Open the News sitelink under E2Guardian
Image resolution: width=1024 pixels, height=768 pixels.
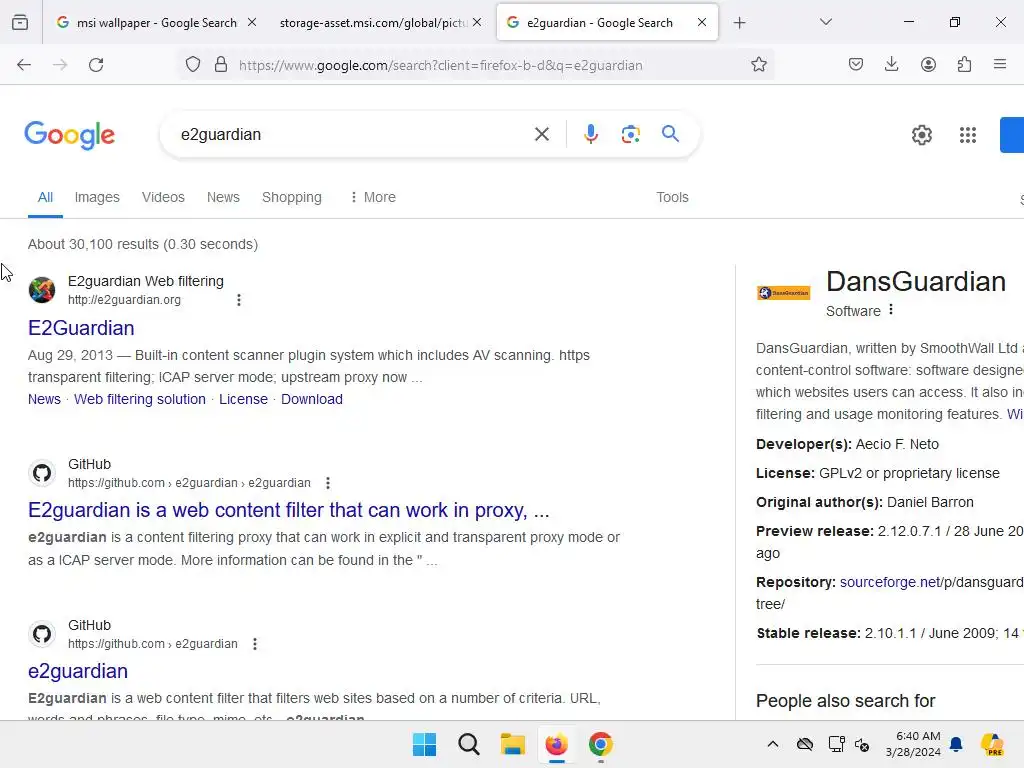(44, 399)
